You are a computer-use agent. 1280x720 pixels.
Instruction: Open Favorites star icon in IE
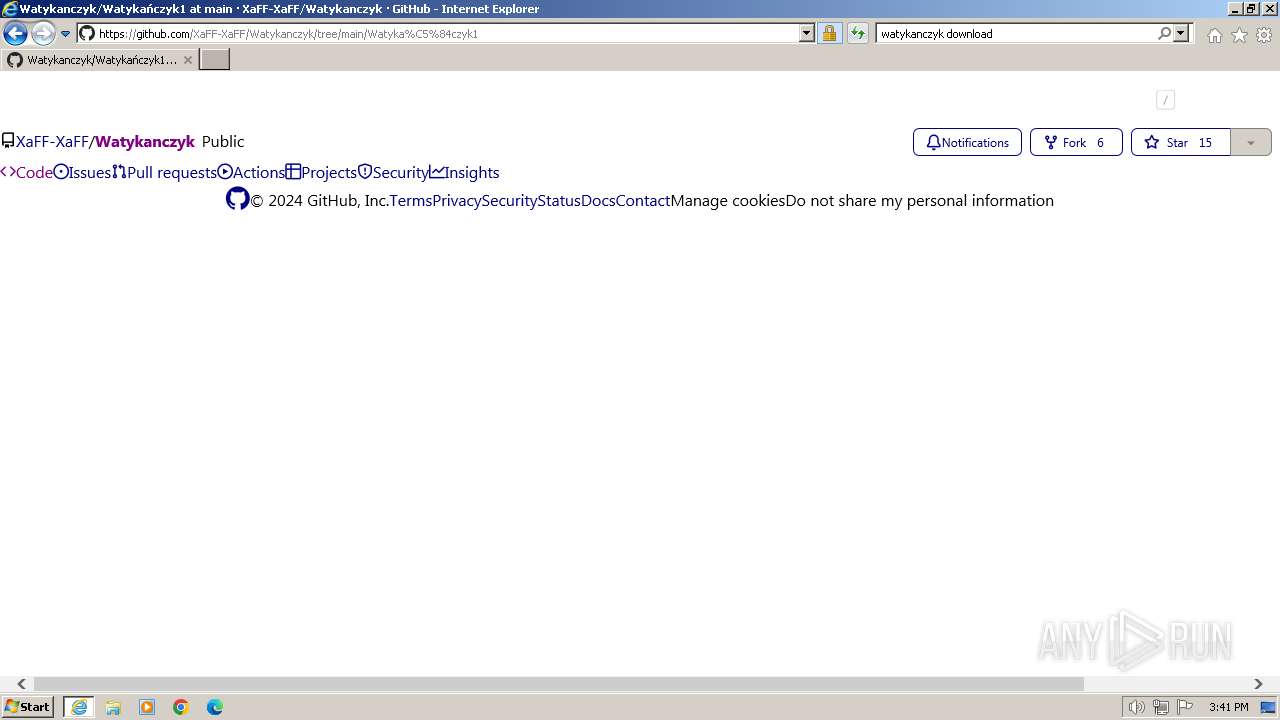1239,35
